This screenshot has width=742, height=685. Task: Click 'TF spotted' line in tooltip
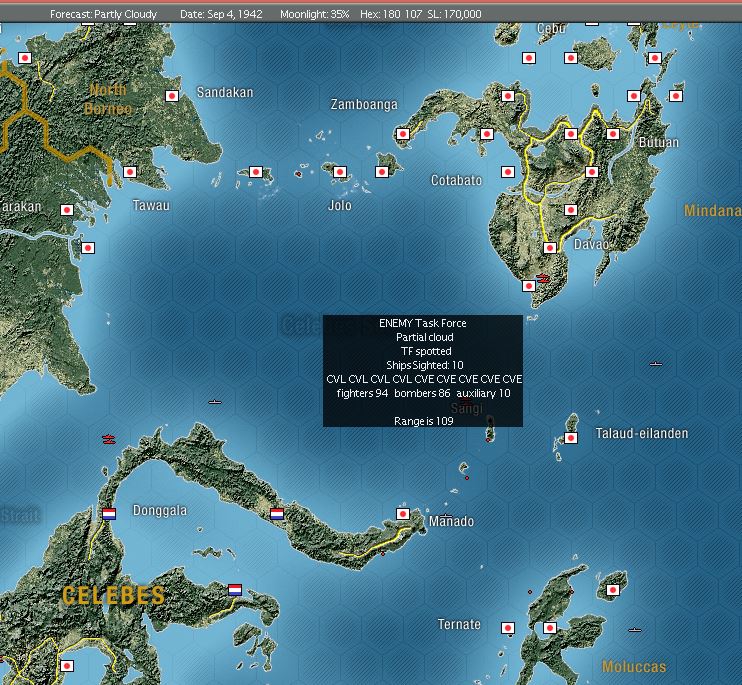pyautogui.click(x=426, y=351)
